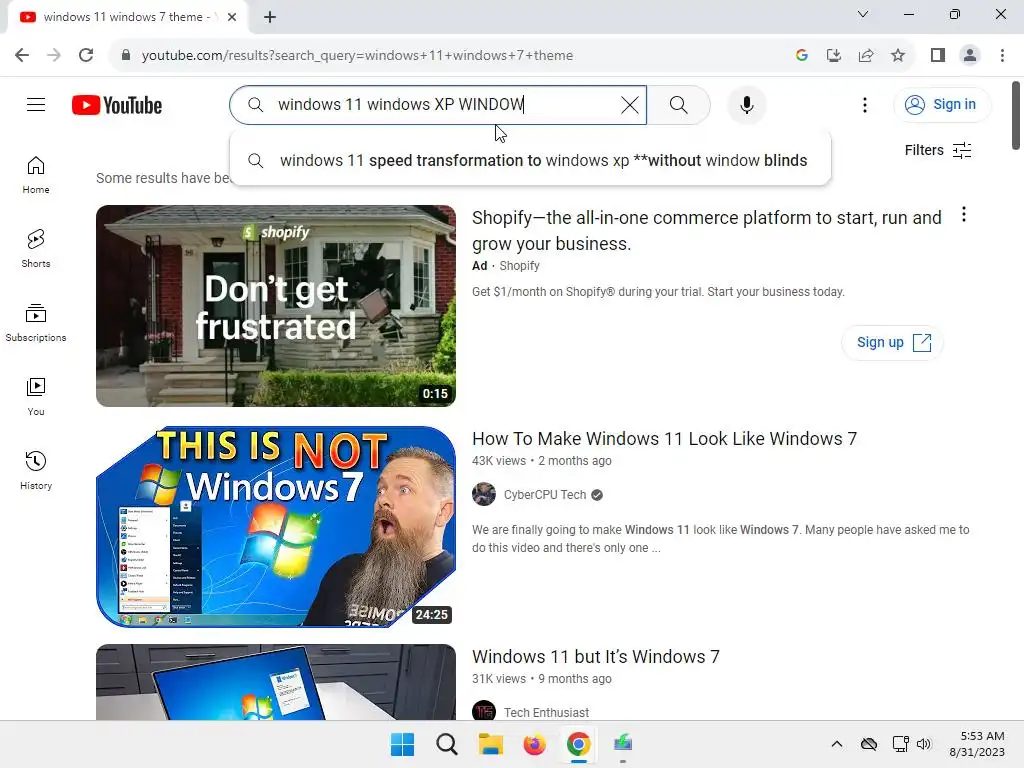This screenshot has height=768, width=1024.
Task: Launch File Explorer from the taskbar
Action: pyautogui.click(x=490, y=744)
